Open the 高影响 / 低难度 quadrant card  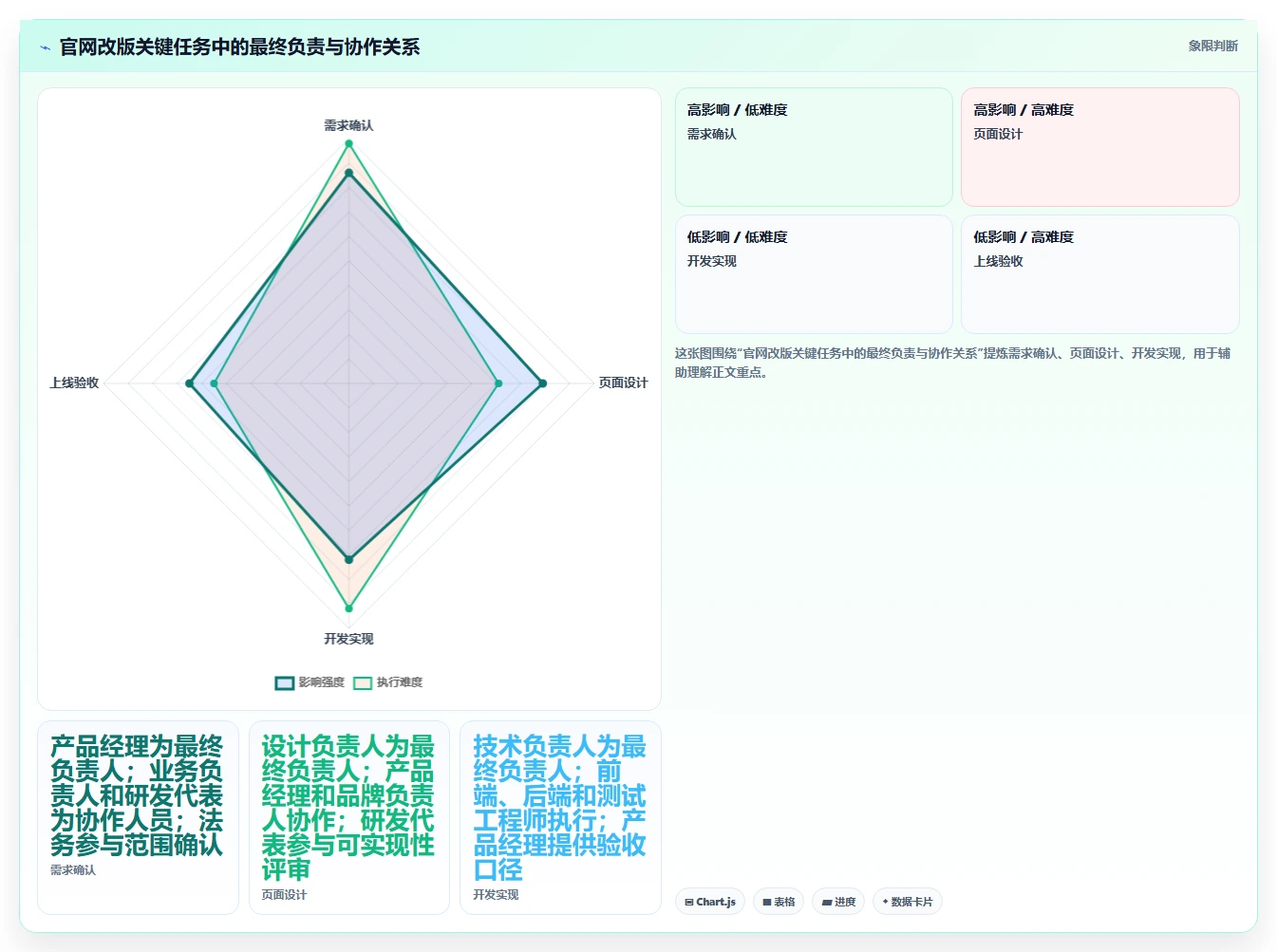(814, 147)
